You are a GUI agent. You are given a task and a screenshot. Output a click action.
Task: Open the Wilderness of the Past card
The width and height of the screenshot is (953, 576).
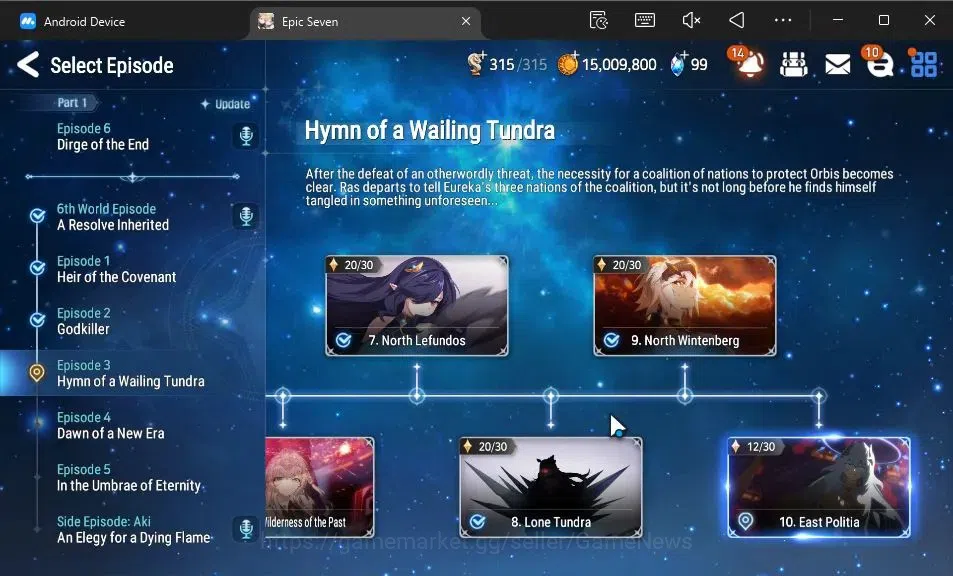[320, 487]
